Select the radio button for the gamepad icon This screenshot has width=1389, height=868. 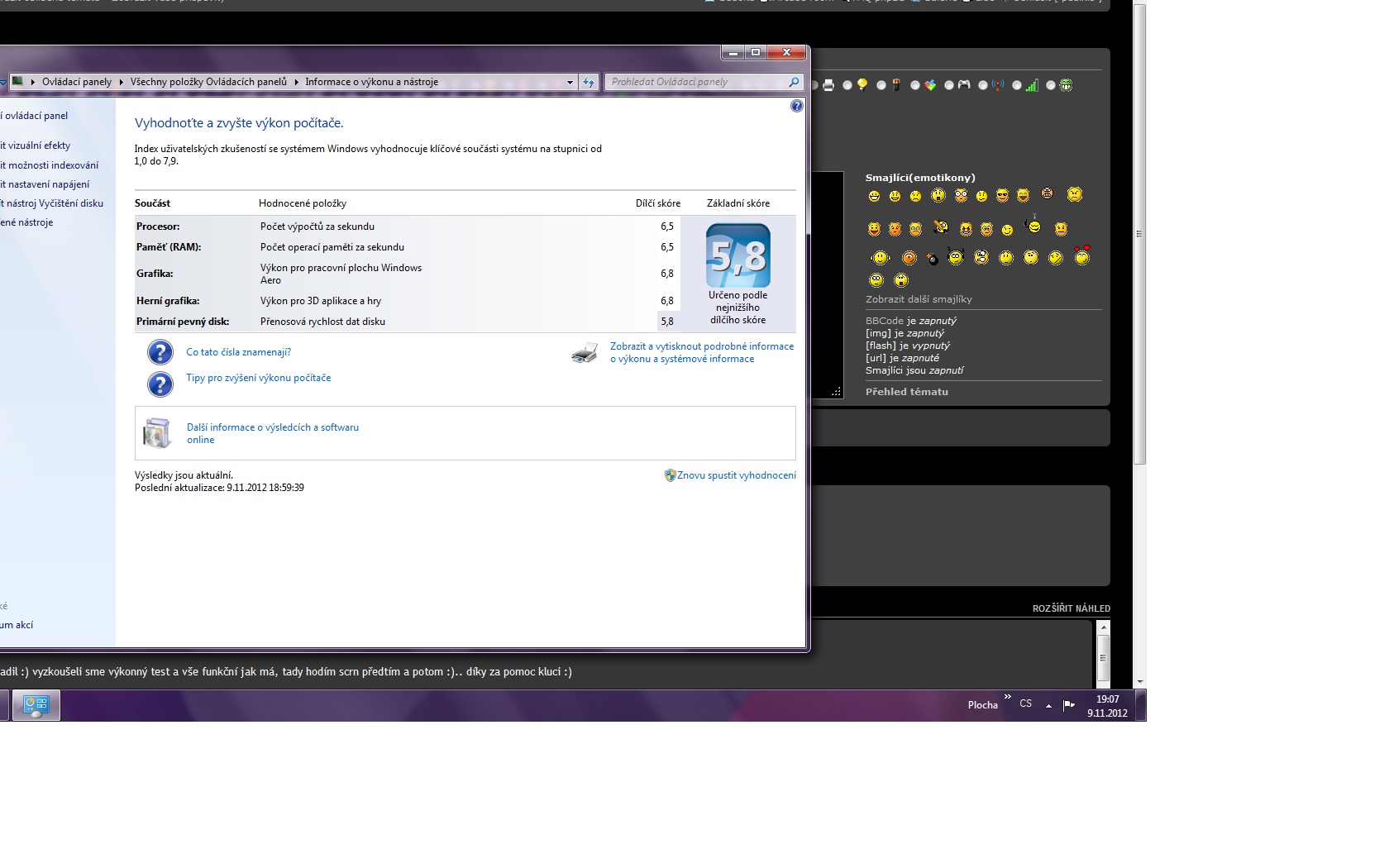[949, 85]
